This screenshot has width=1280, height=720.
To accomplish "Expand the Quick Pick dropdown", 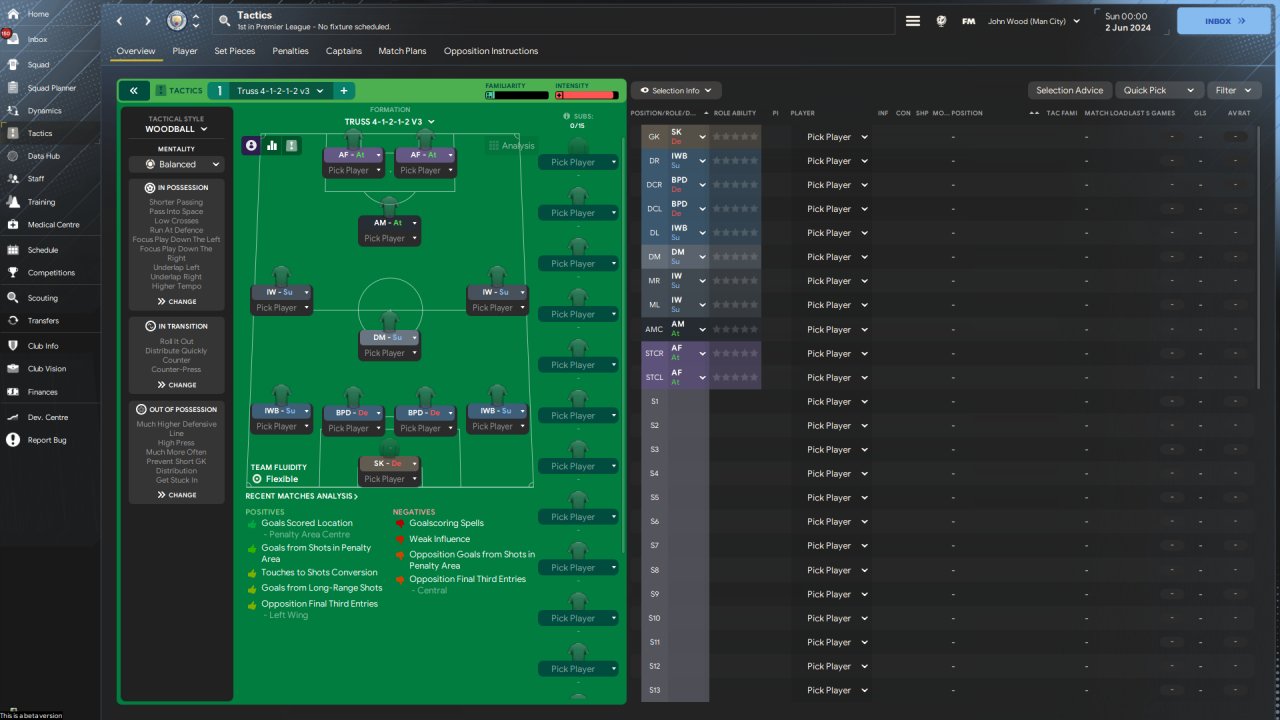I will click(1157, 91).
